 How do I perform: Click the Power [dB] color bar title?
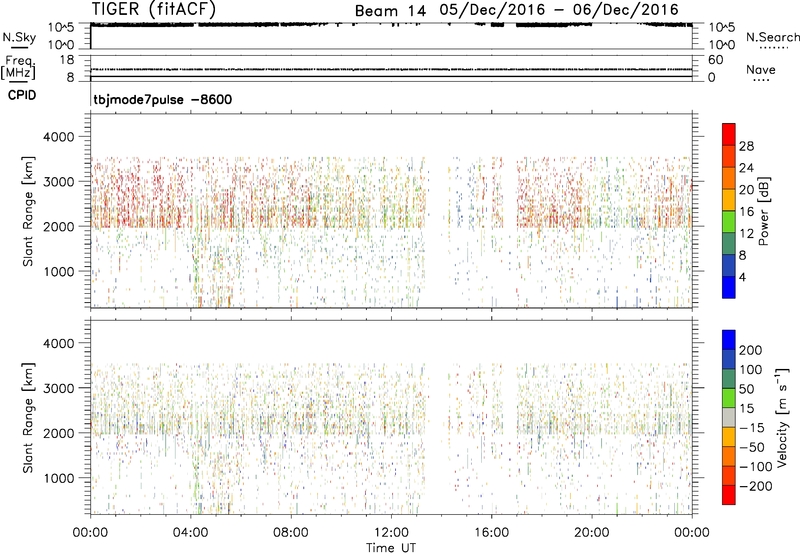point(764,211)
